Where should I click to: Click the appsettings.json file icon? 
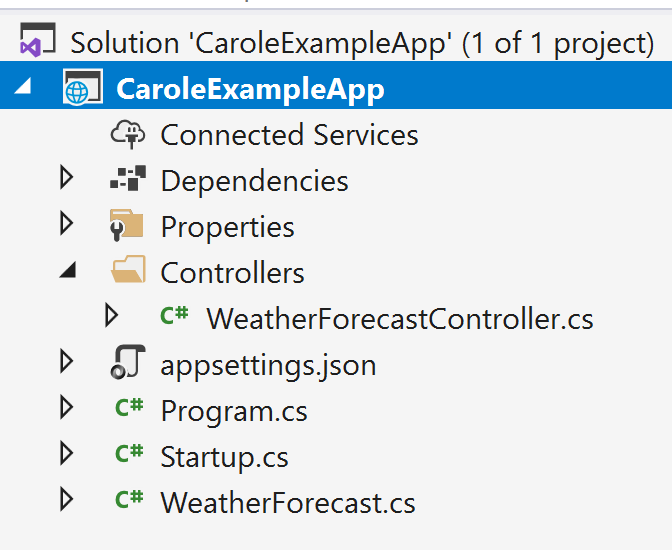pos(128,362)
